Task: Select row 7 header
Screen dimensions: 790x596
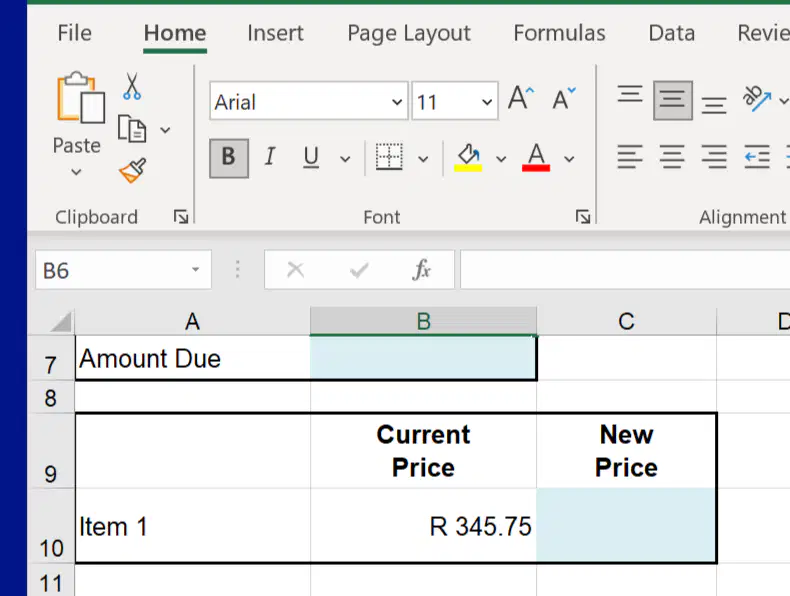Action: click(50, 358)
